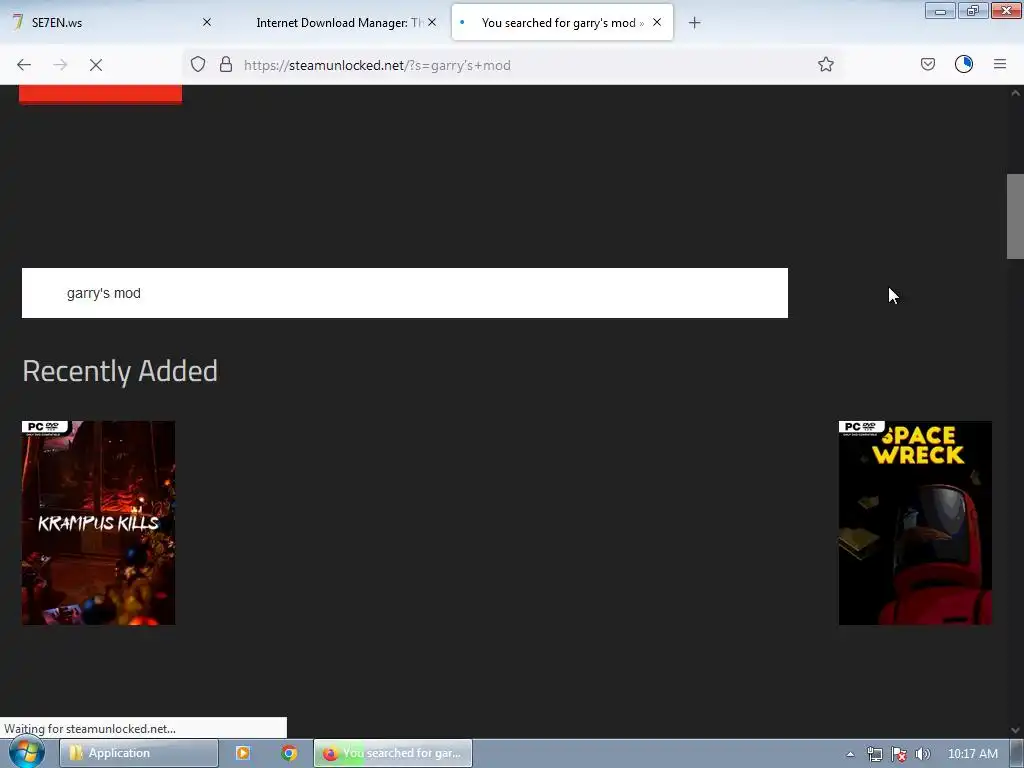The image size is (1024, 768).
Task: Open the tracking protection shield icon
Action: (198, 64)
